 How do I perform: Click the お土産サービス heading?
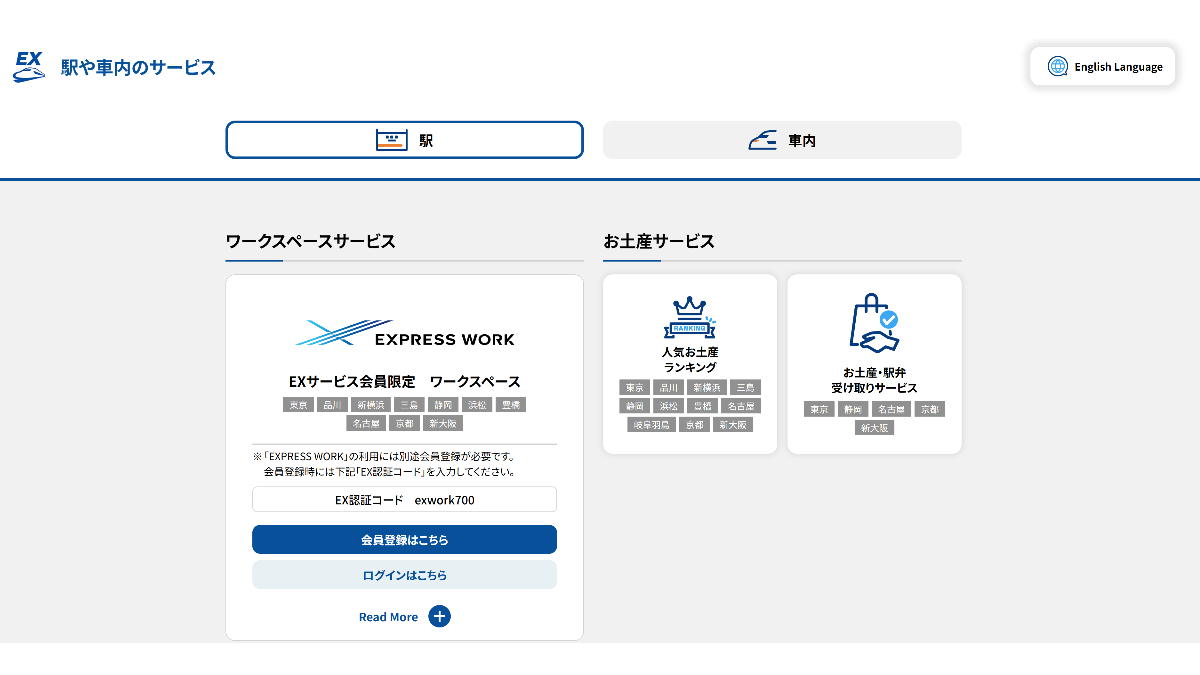click(659, 241)
